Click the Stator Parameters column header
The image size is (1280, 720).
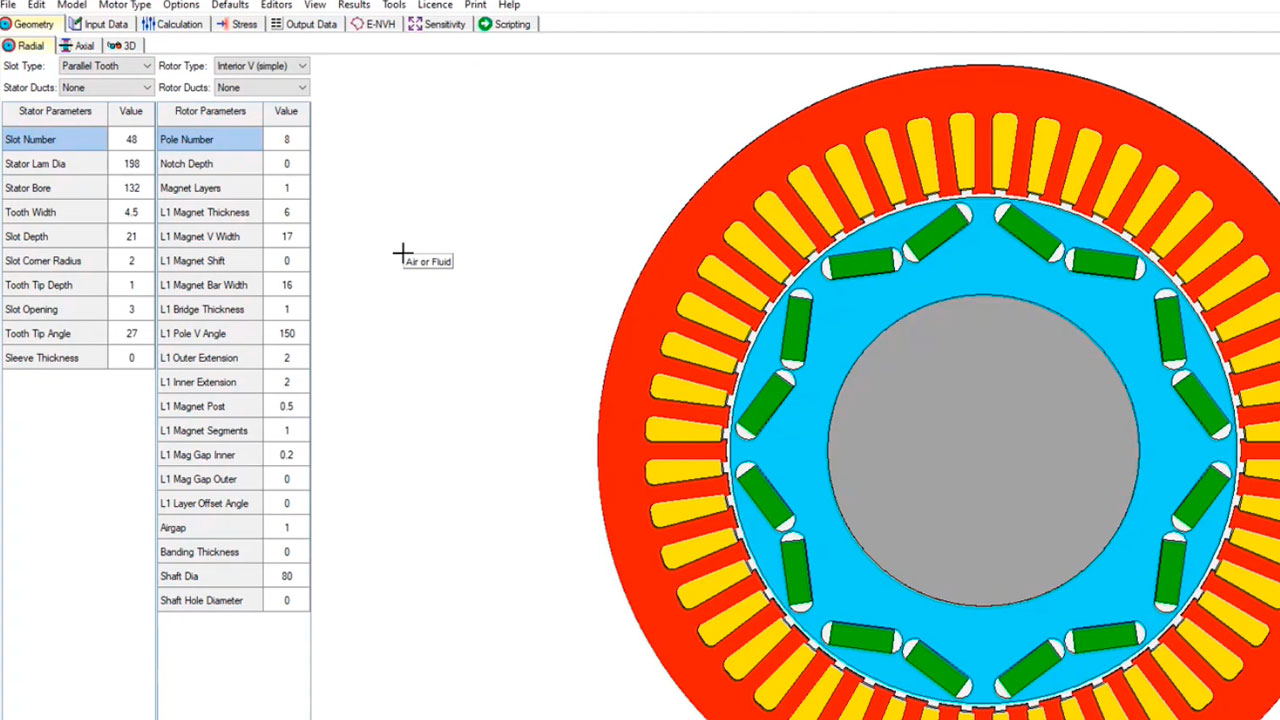(x=55, y=112)
